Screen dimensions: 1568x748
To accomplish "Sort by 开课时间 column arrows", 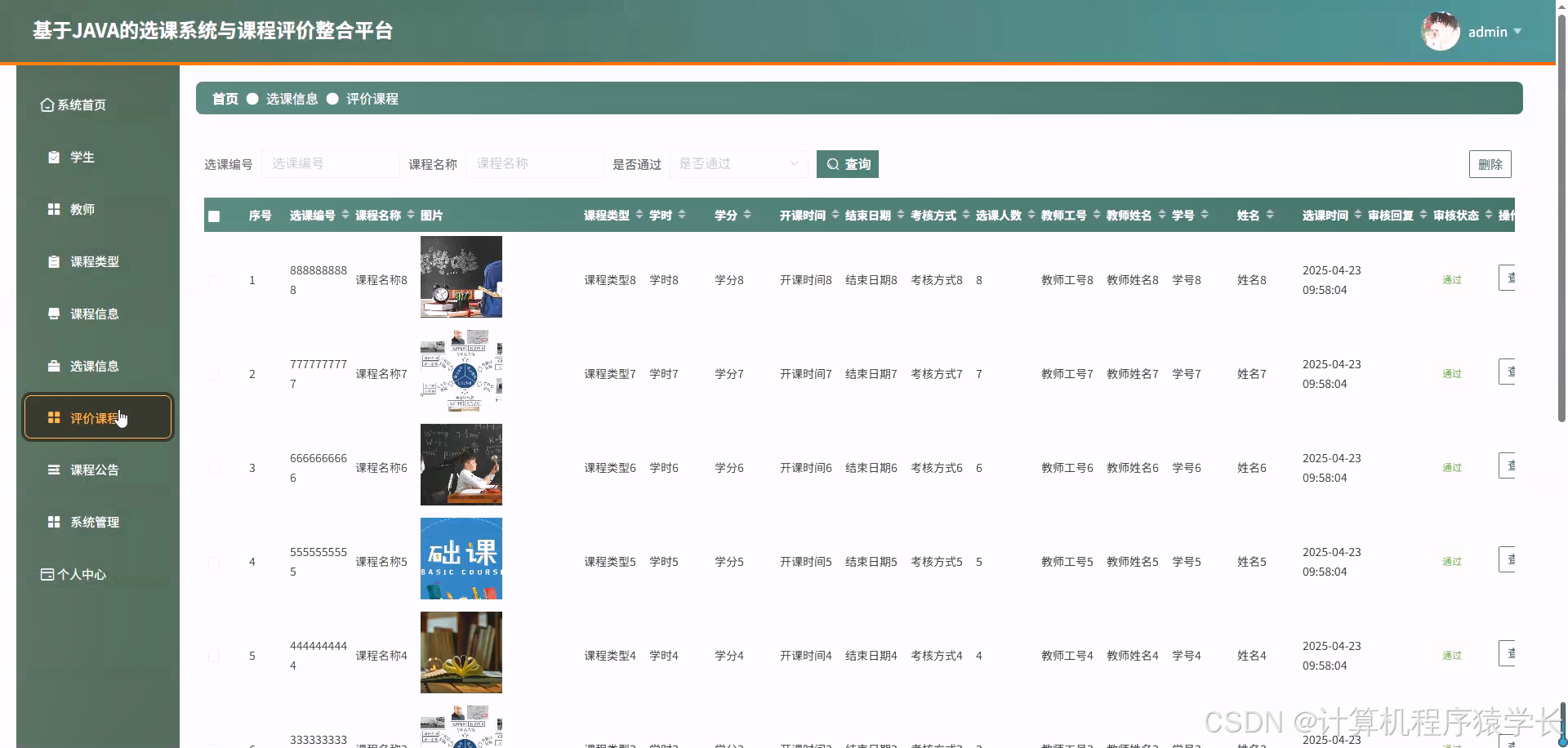I will tap(835, 215).
